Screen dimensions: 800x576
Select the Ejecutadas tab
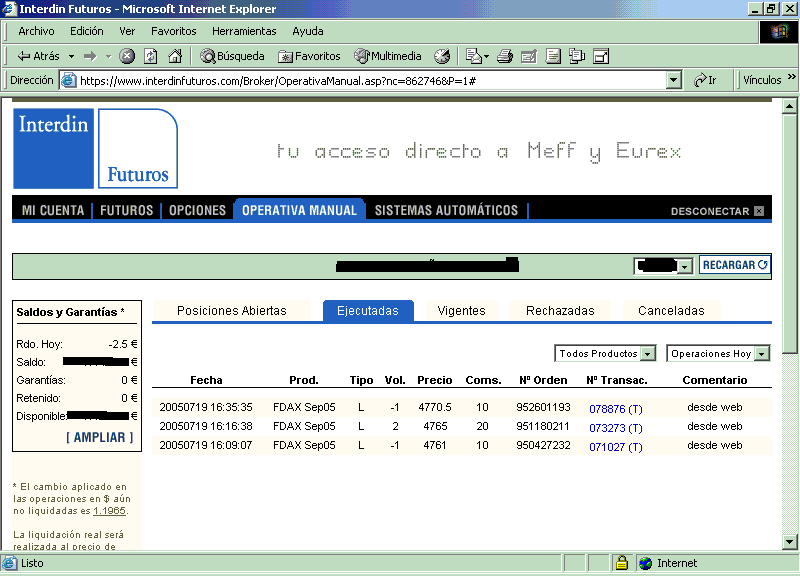[368, 311]
